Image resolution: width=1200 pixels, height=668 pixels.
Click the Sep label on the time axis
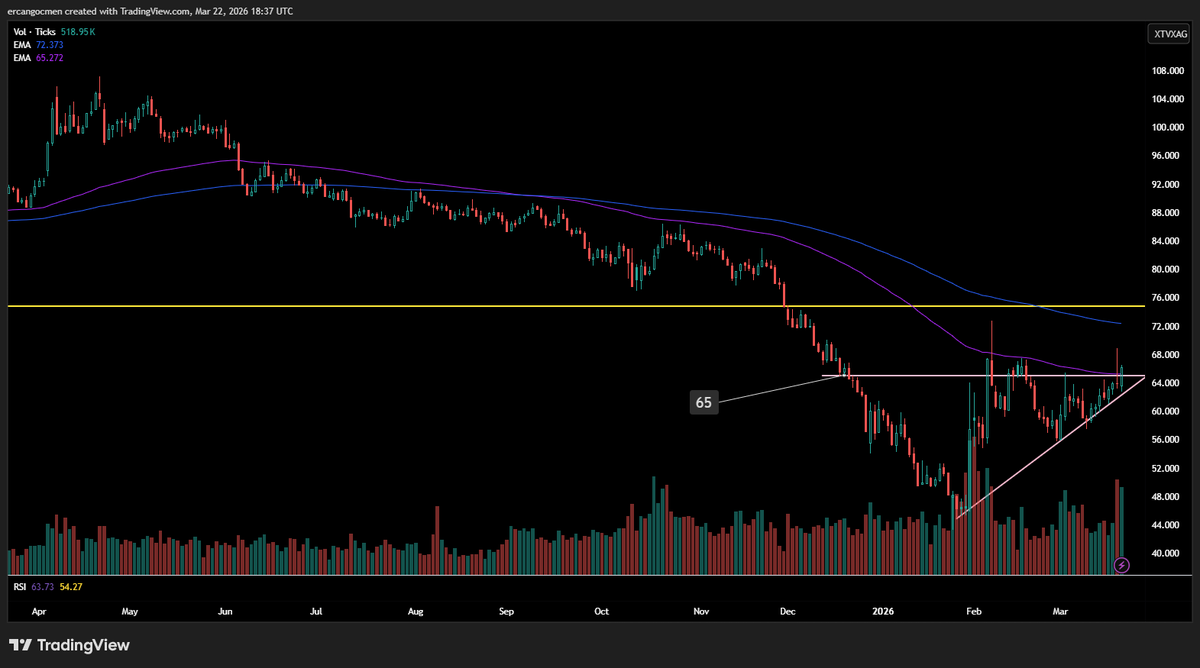coord(506,609)
